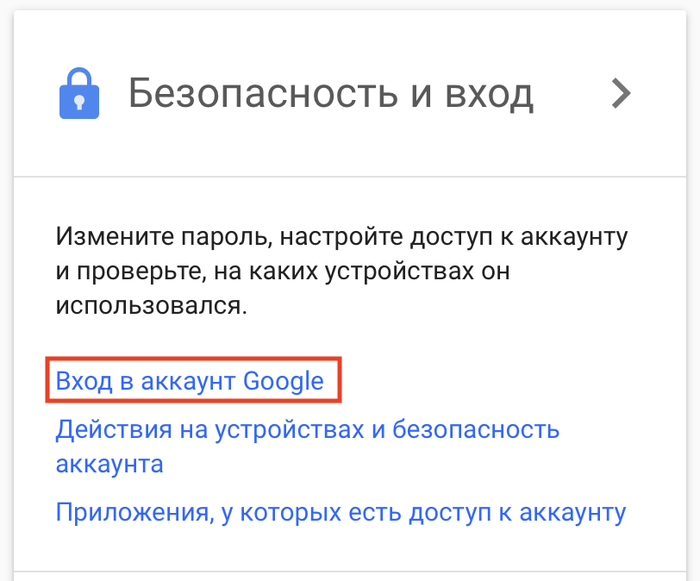Click the word 'использовался.' in the description
The height and width of the screenshot is (581, 700).
[150, 305]
